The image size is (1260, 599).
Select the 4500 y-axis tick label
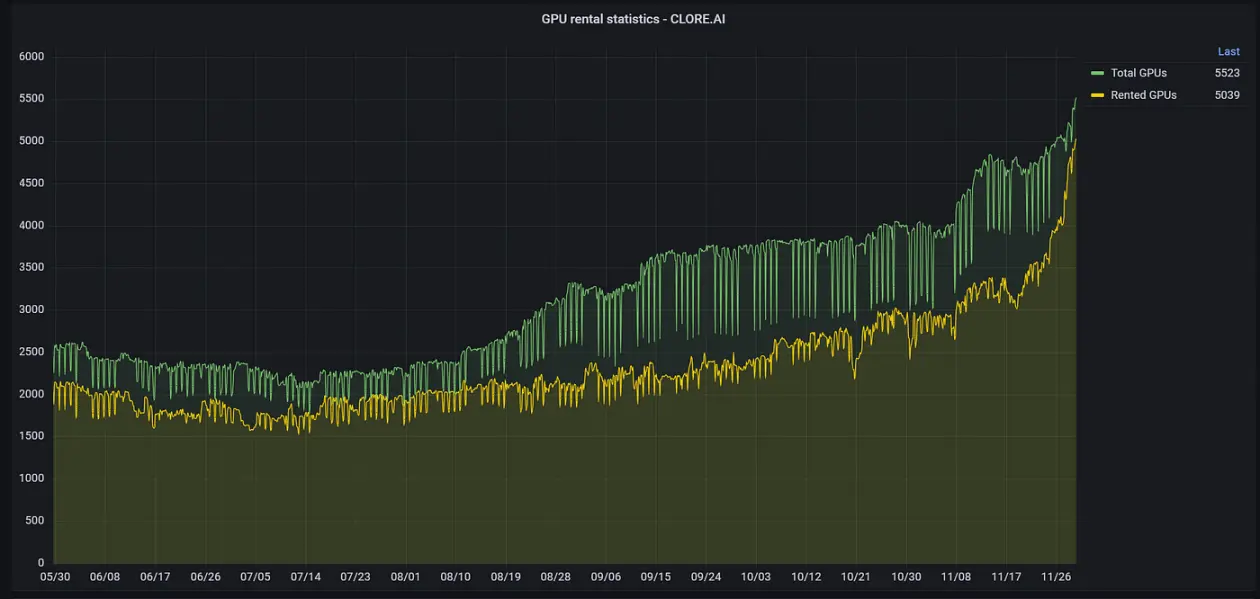tap(32, 184)
